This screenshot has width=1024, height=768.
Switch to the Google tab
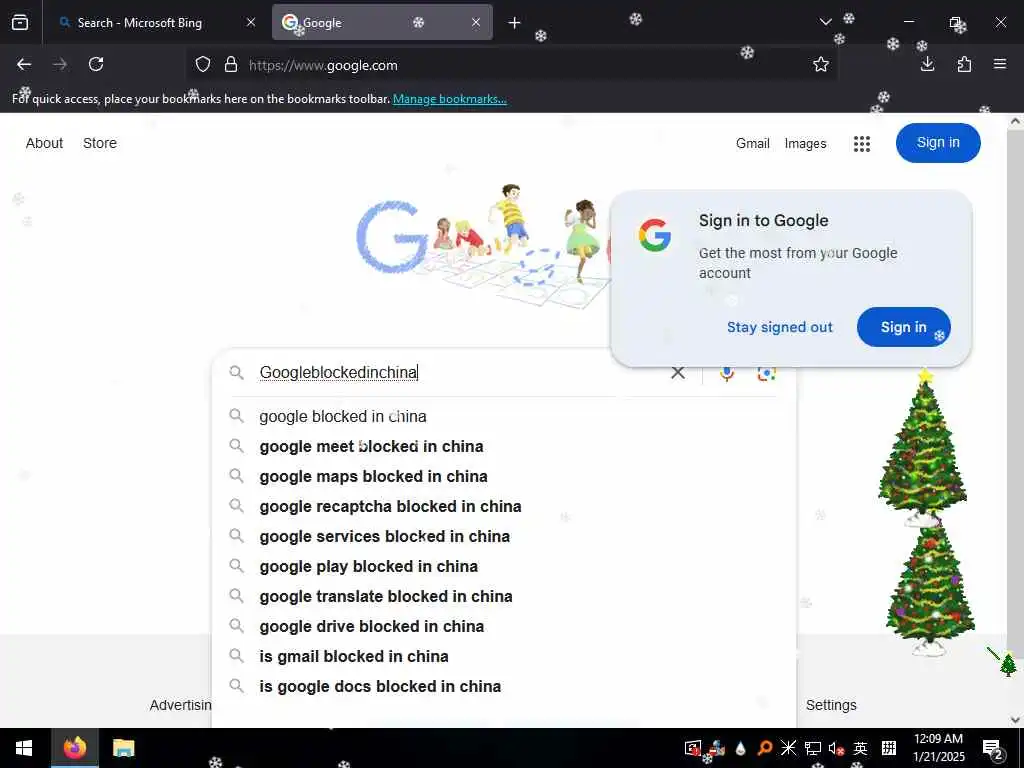[382, 23]
